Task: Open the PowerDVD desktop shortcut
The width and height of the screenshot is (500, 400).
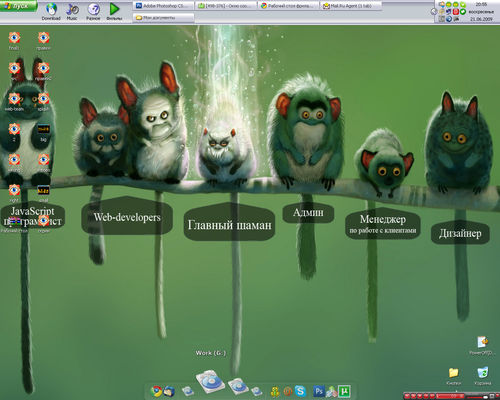Action: click(x=482, y=345)
